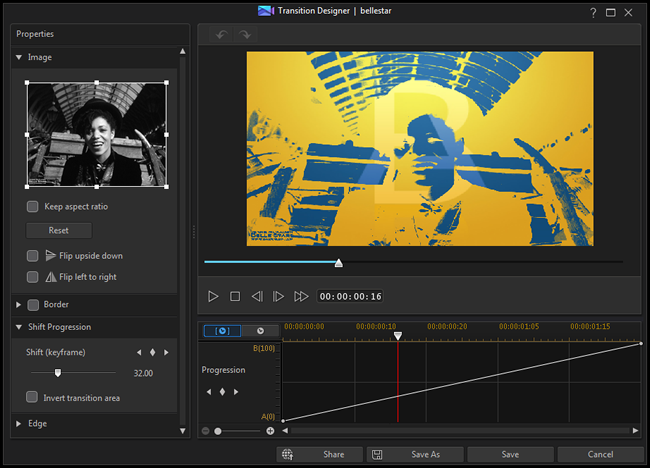Step forward to next frame
This screenshot has width=650, height=468.
[279, 296]
